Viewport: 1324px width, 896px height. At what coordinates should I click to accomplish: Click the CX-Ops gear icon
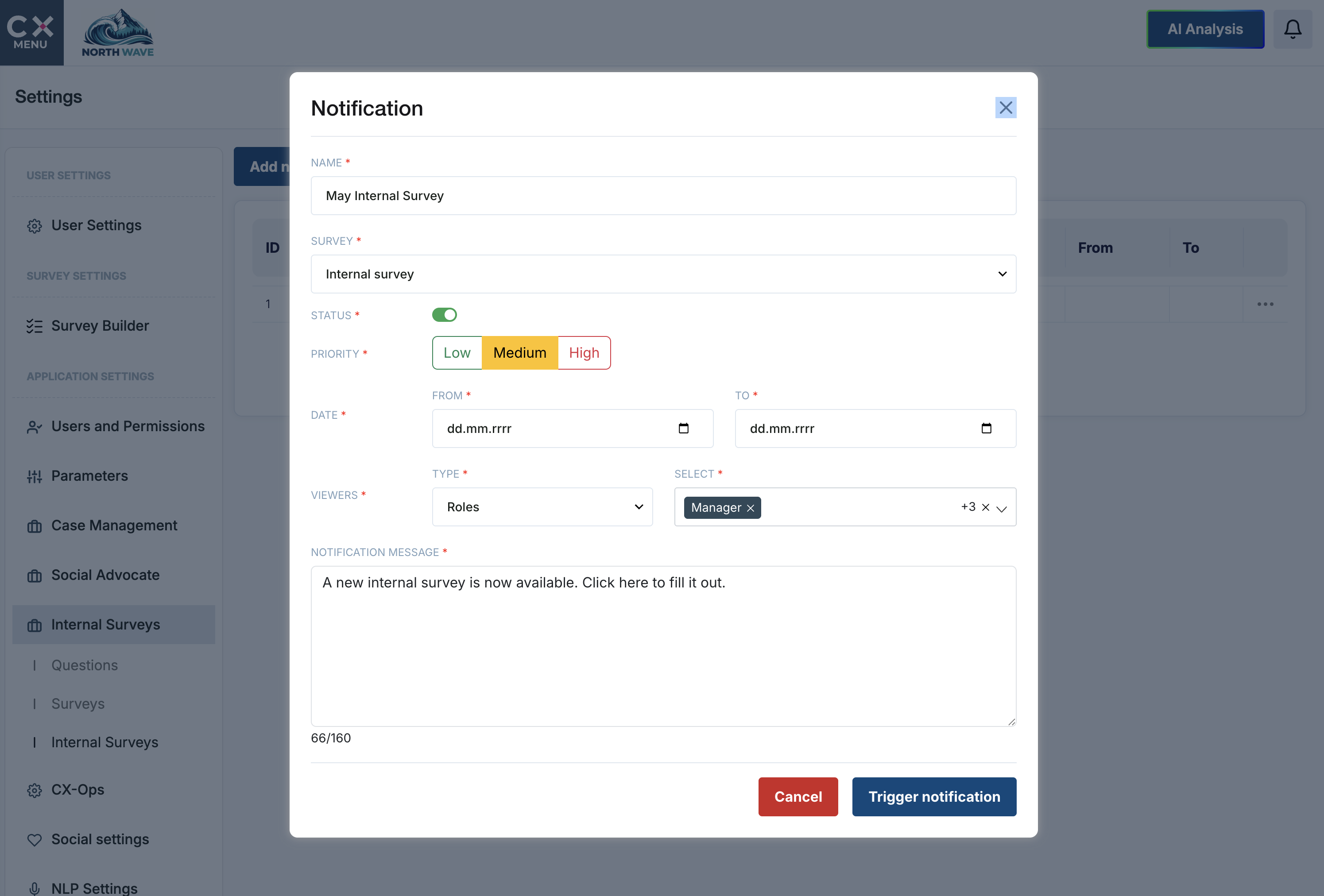click(34, 791)
